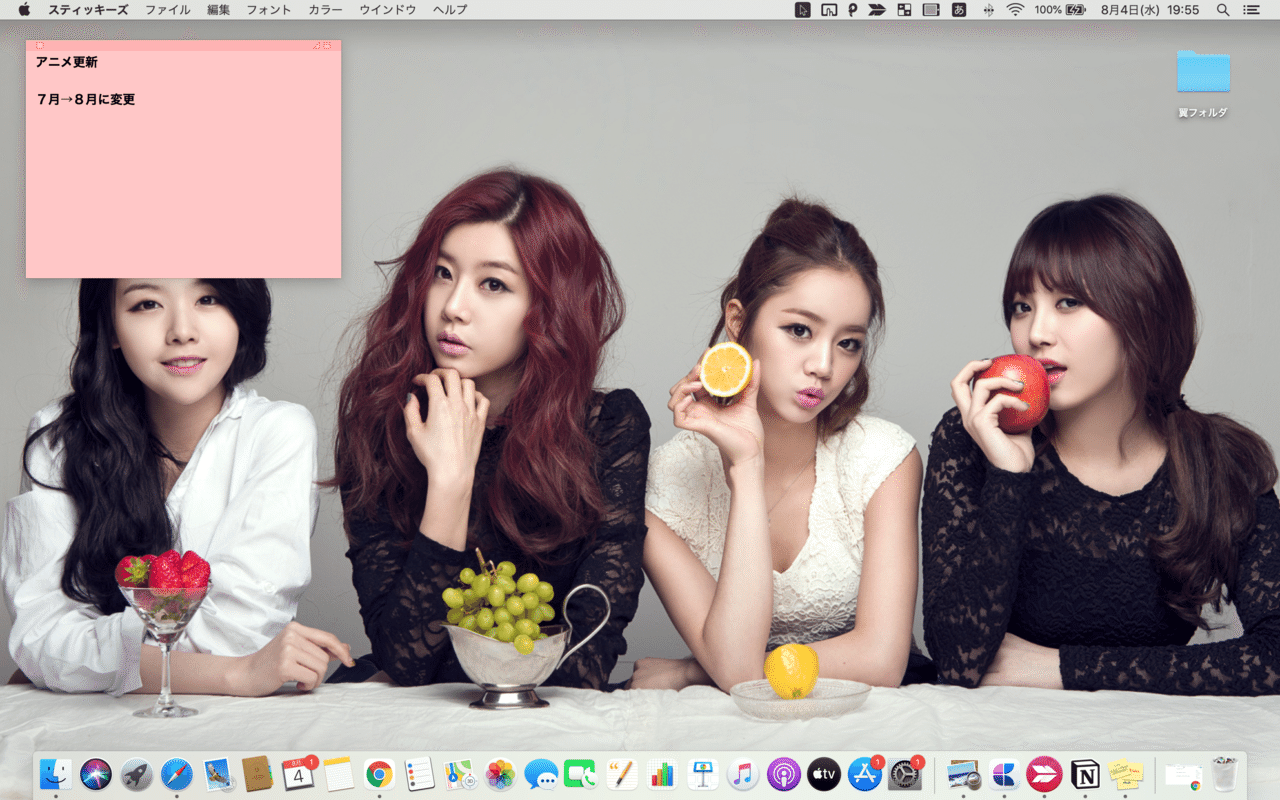Launch Siri from the dock
Image resolution: width=1280 pixels, height=800 pixels.
[96, 774]
